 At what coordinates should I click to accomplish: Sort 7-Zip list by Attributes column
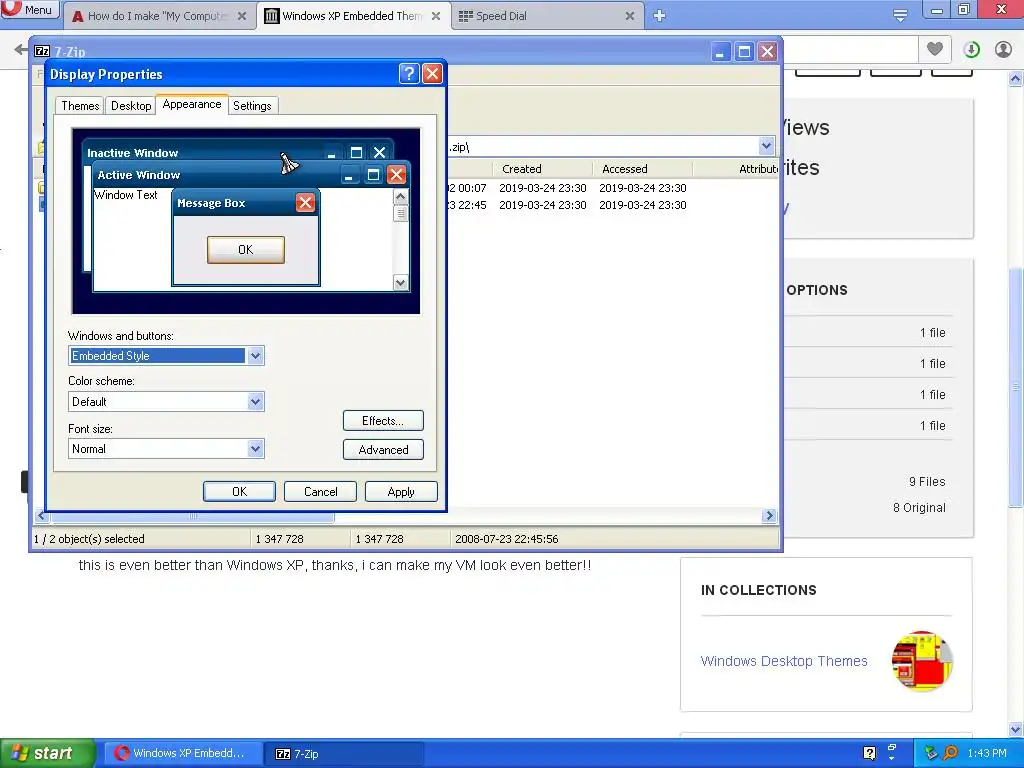point(737,168)
